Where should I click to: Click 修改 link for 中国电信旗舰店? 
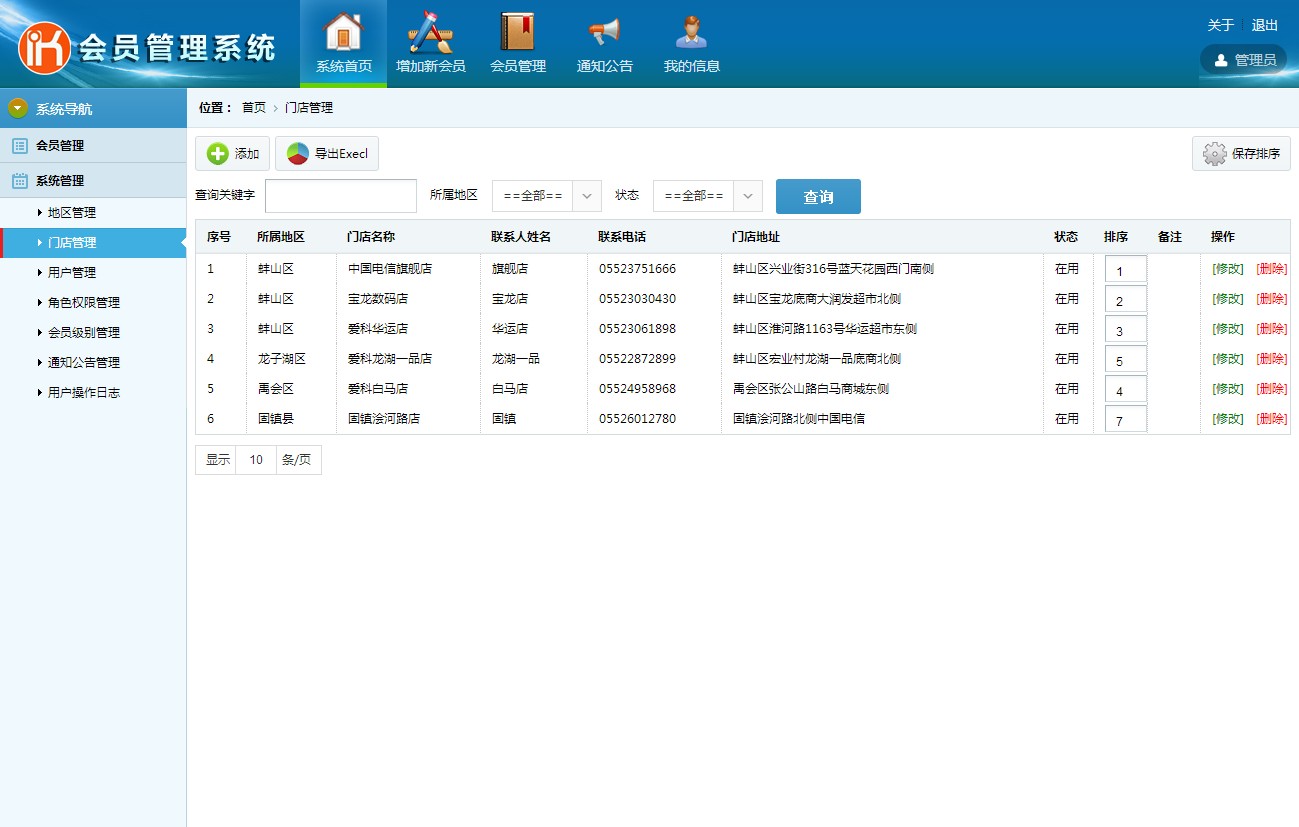(1227, 269)
